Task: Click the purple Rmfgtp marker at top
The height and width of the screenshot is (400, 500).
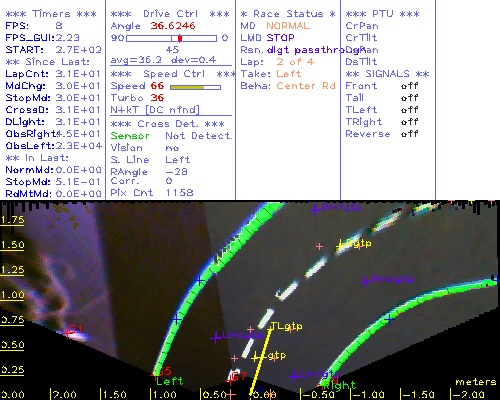Action: 315,209
